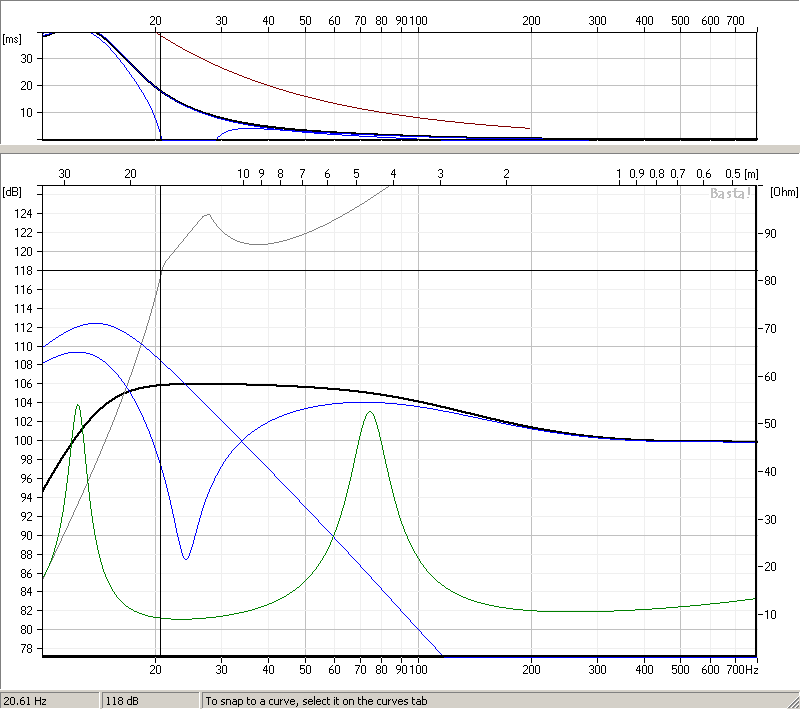Click the blue curve's deep notch near 24 Hz

pyautogui.click(x=186, y=558)
